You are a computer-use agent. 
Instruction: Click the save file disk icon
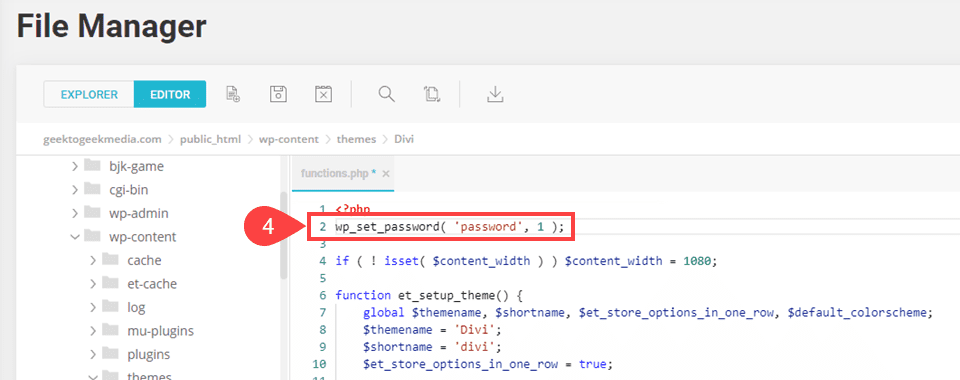(279, 94)
